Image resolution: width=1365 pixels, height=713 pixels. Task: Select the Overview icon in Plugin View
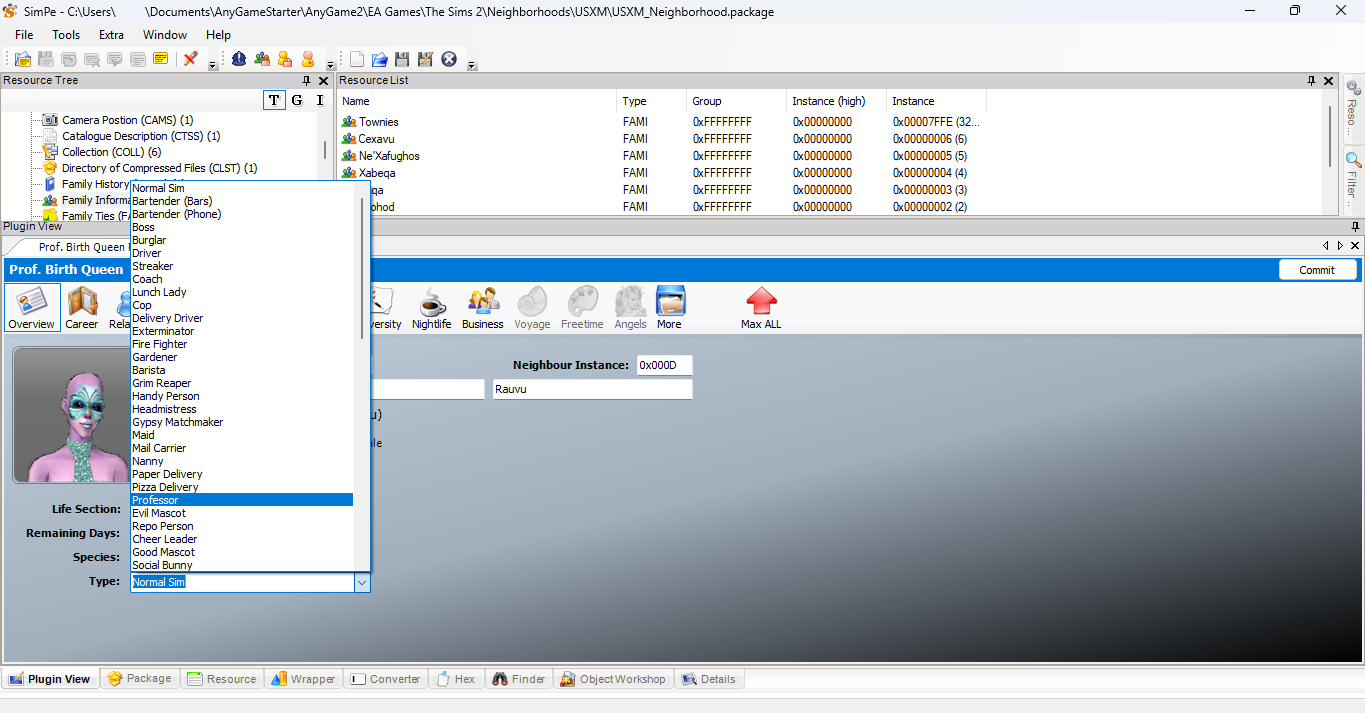pyautogui.click(x=31, y=307)
